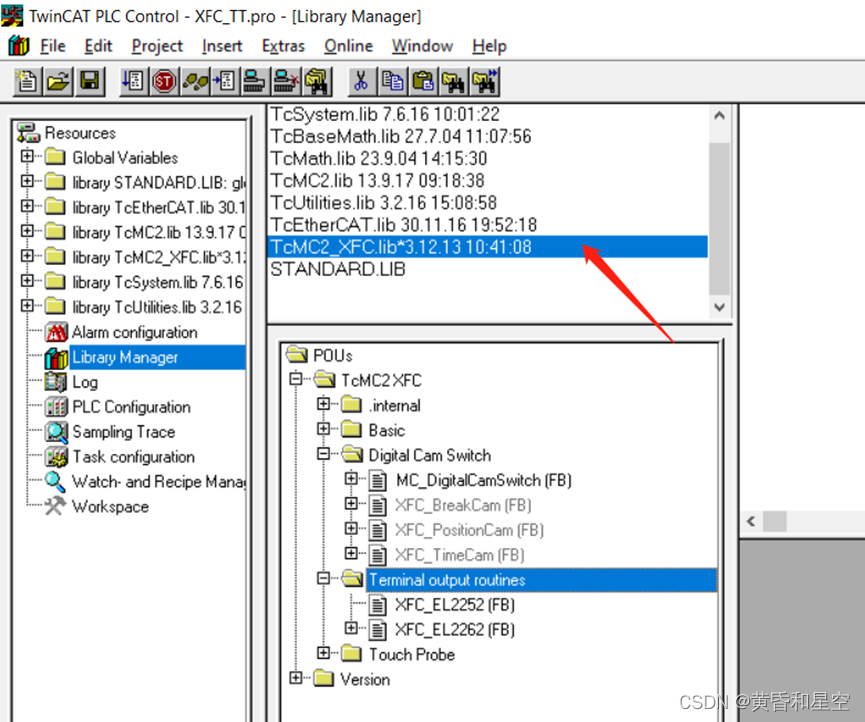Open the Edit menu
Viewport: 865px width, 722px height.
tap(98, 46)
